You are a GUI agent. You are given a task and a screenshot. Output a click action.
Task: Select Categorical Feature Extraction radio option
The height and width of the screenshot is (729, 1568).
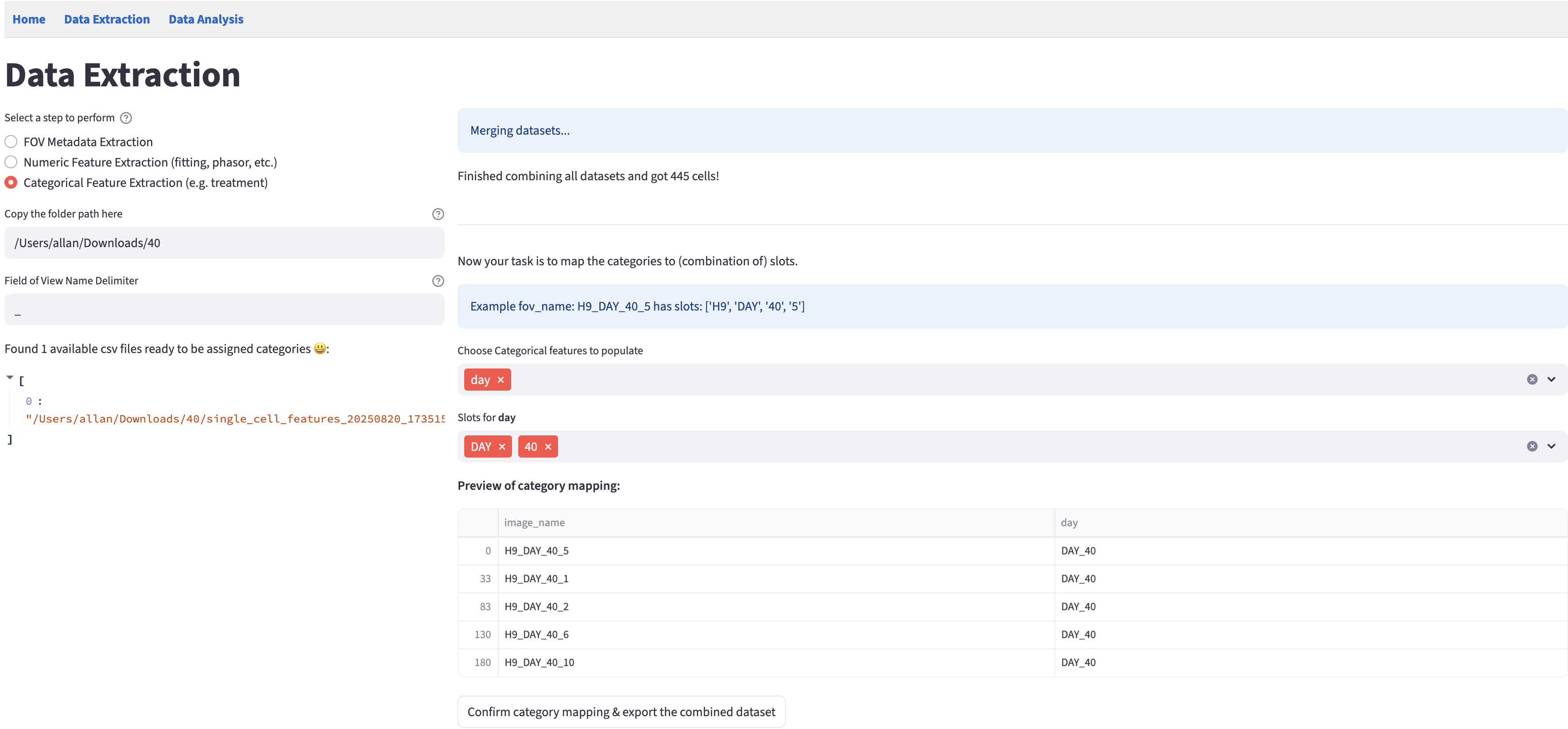pos(11,182)
